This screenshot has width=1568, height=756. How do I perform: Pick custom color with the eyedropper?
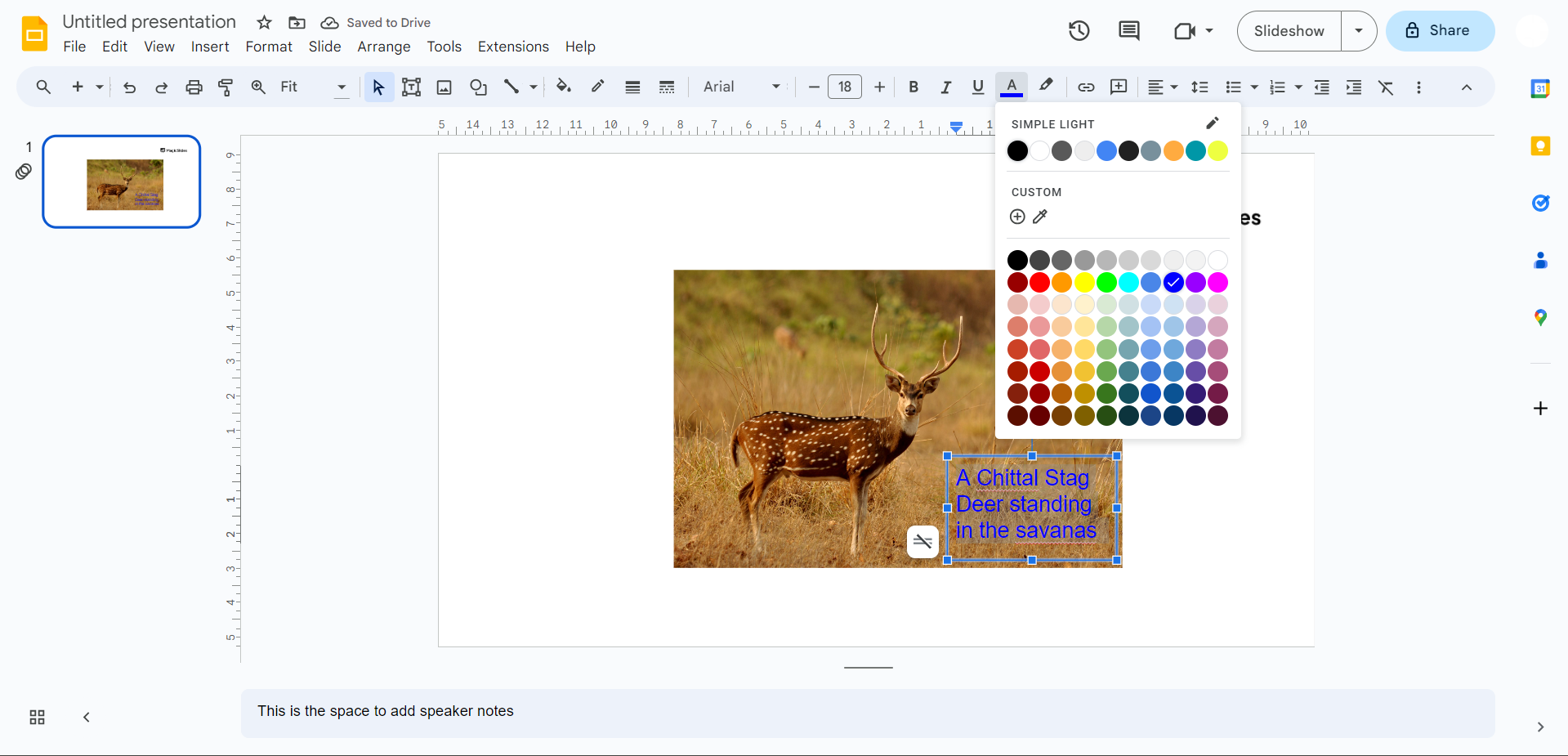(x=1040, y=217)
